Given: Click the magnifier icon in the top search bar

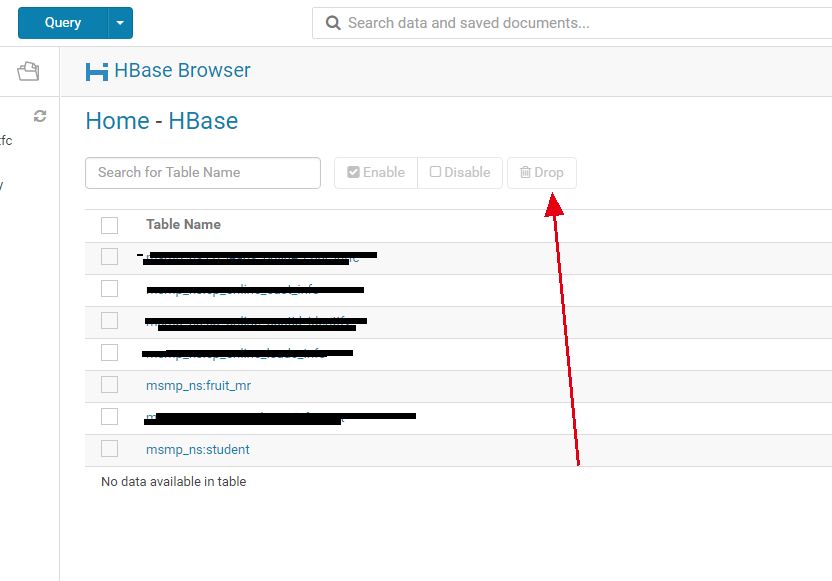Looking at the screenshot, I should click(333, 23).
